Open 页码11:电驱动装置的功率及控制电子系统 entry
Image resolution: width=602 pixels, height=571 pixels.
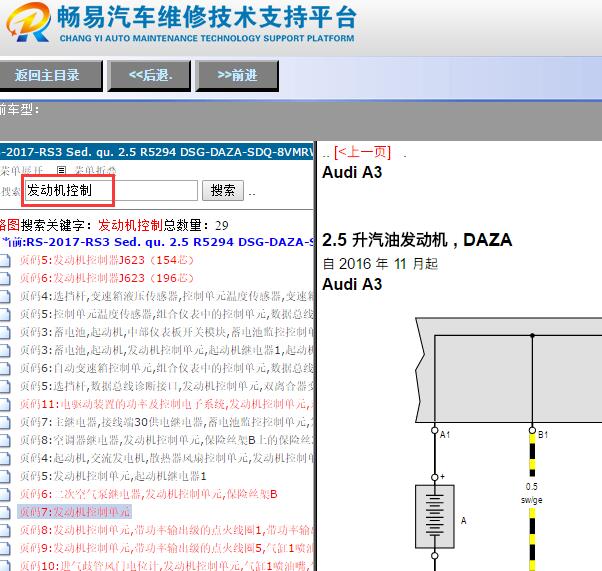pos(167,404)
